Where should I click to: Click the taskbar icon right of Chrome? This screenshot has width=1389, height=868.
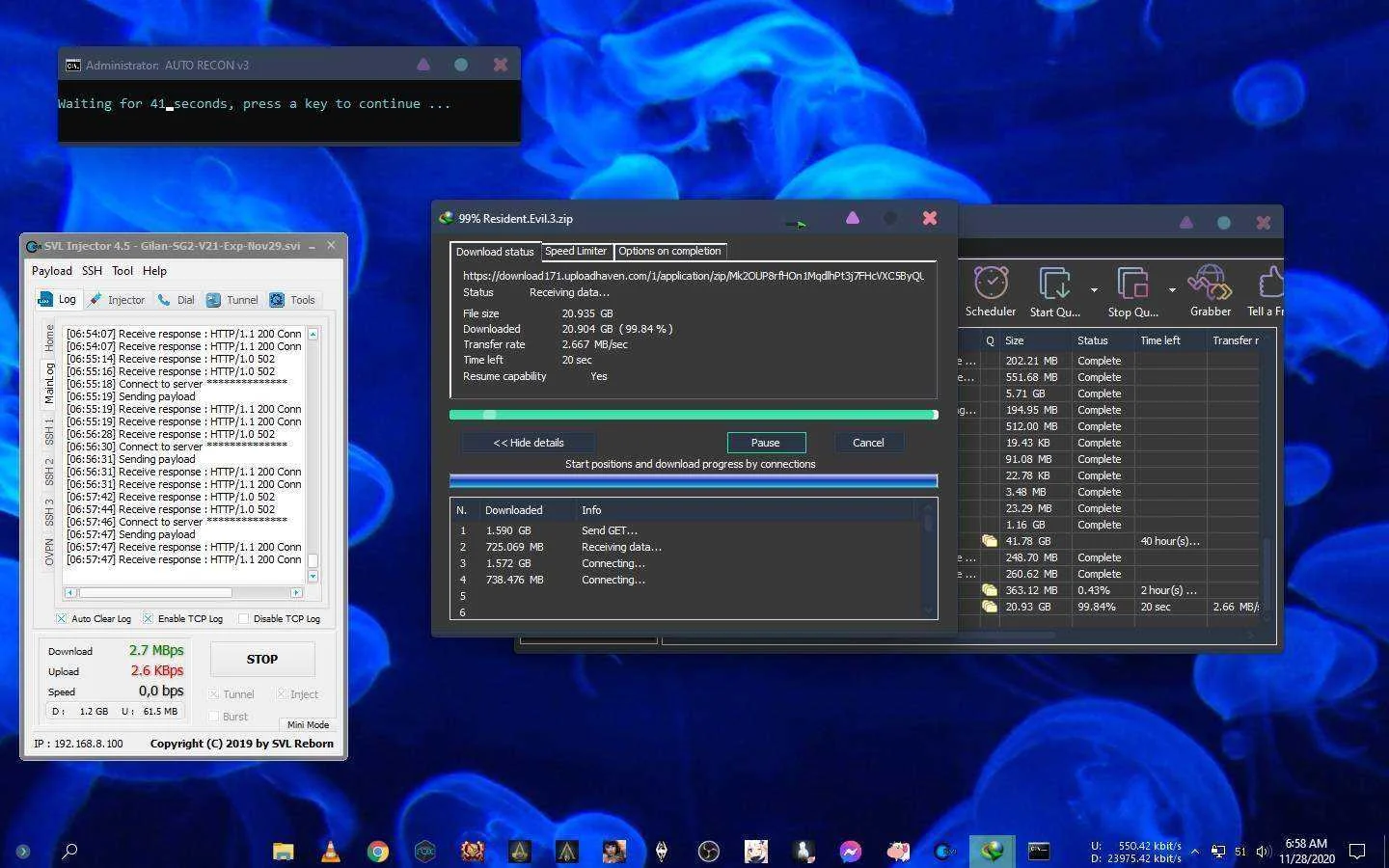point(424,851)
